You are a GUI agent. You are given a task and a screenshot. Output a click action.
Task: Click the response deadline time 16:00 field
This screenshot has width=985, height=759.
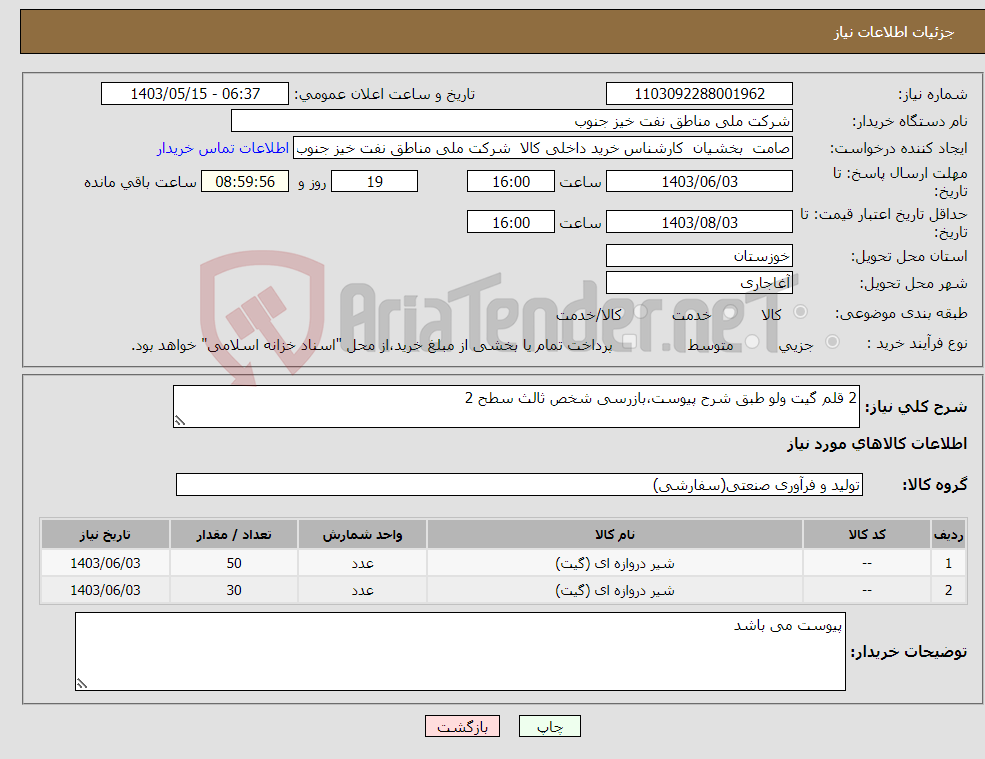[511, 182]
